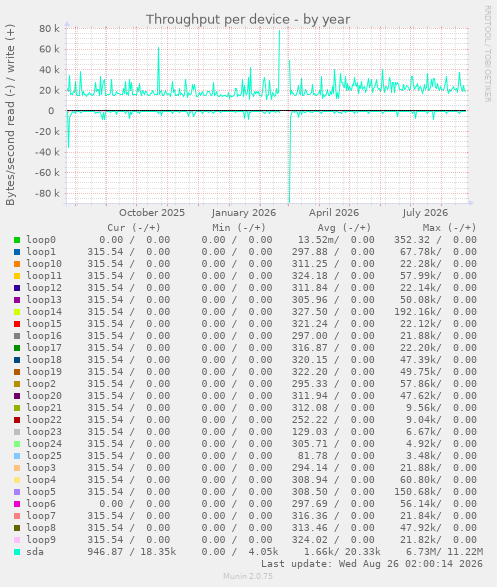Click the 'Max (-/+)' column header
The width and height of the screenshot is (497, 587).
pos(449,228)
